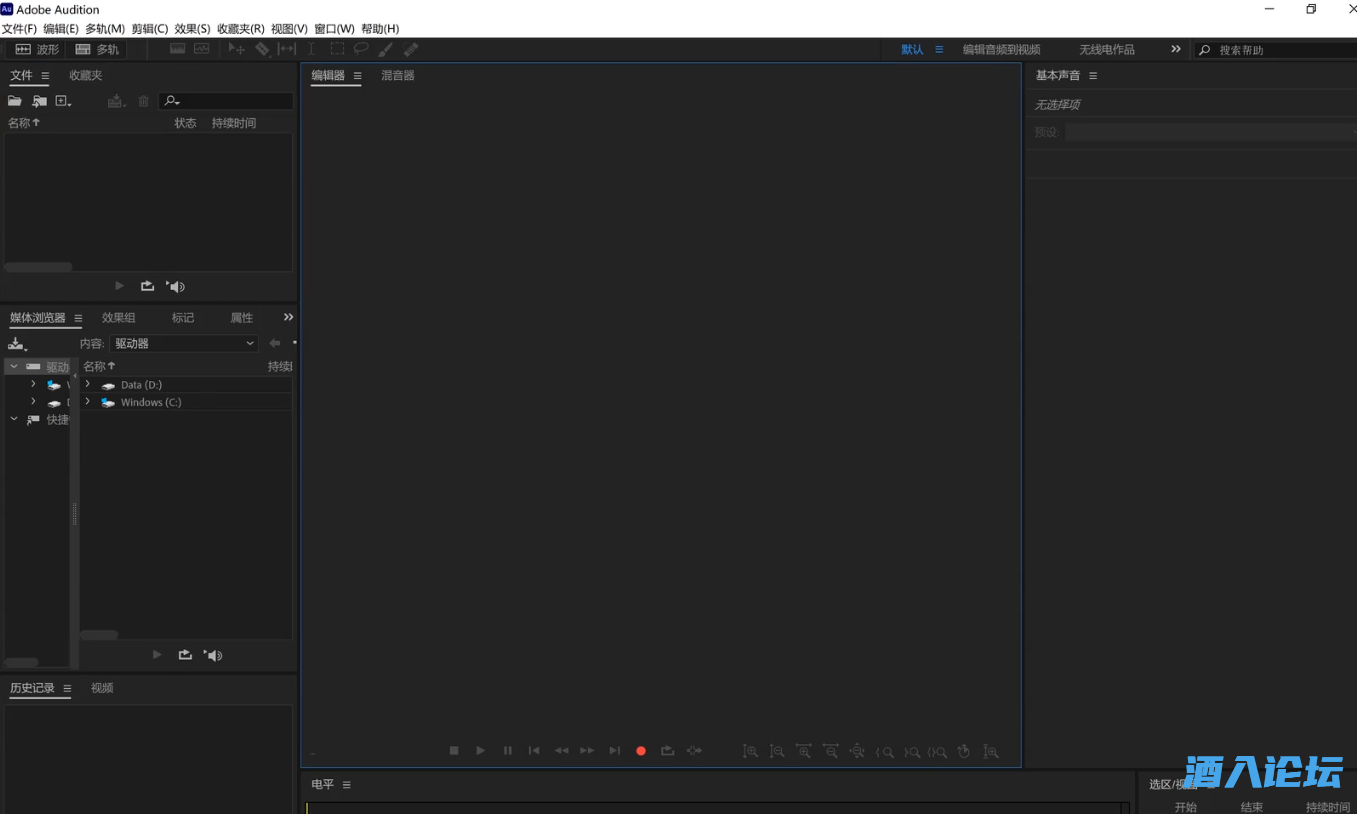Select the Spot Healing Brush tool

(410, 49)
